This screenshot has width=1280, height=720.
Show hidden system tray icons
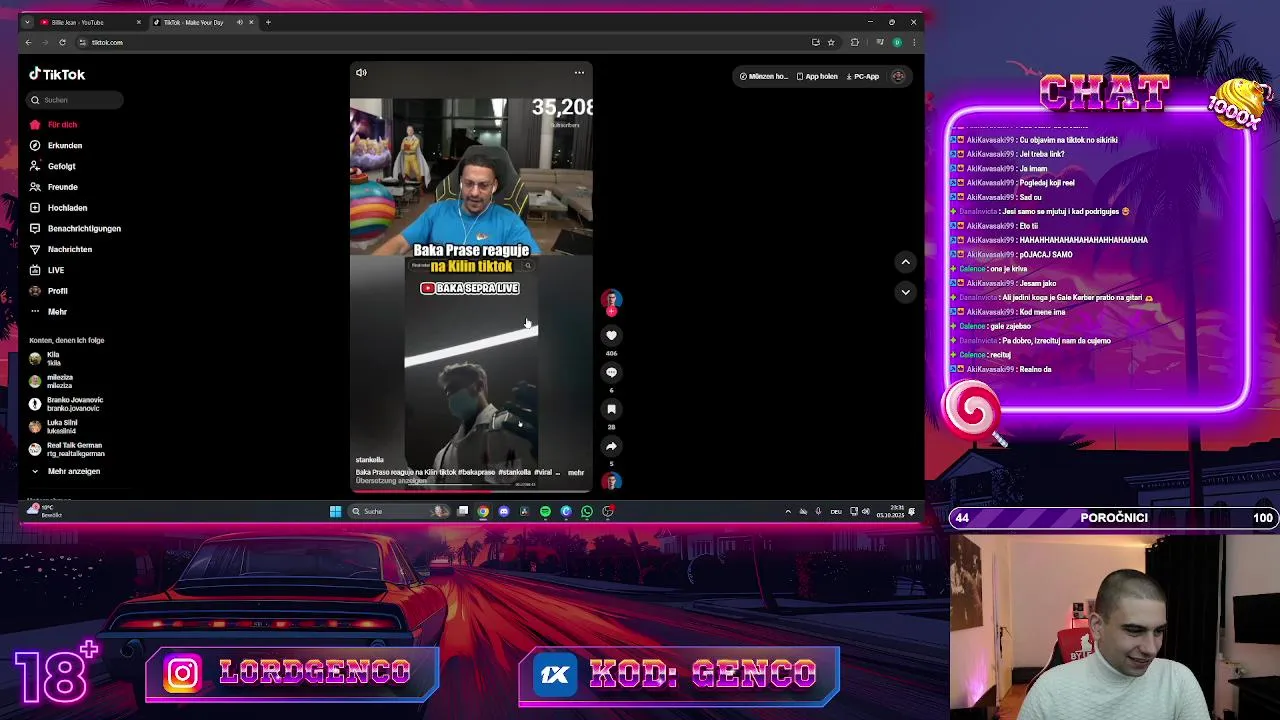coord(788,511)
